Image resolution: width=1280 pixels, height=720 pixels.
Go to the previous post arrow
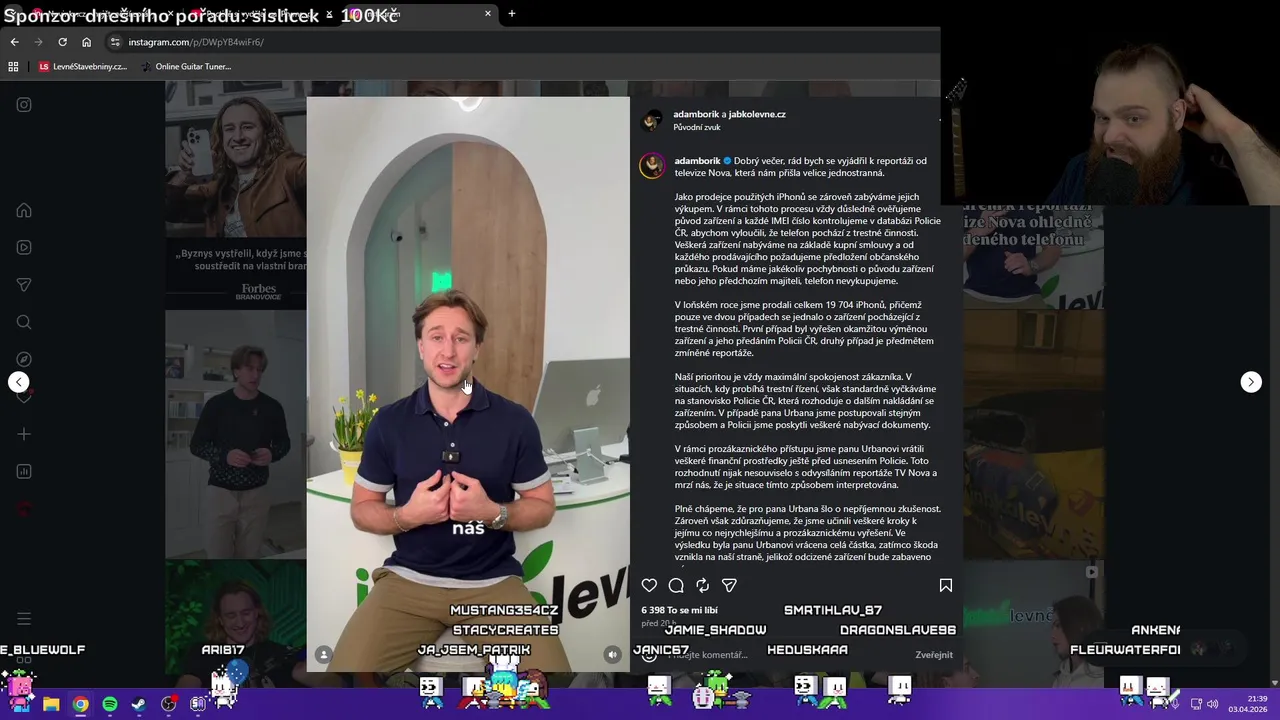19,382
